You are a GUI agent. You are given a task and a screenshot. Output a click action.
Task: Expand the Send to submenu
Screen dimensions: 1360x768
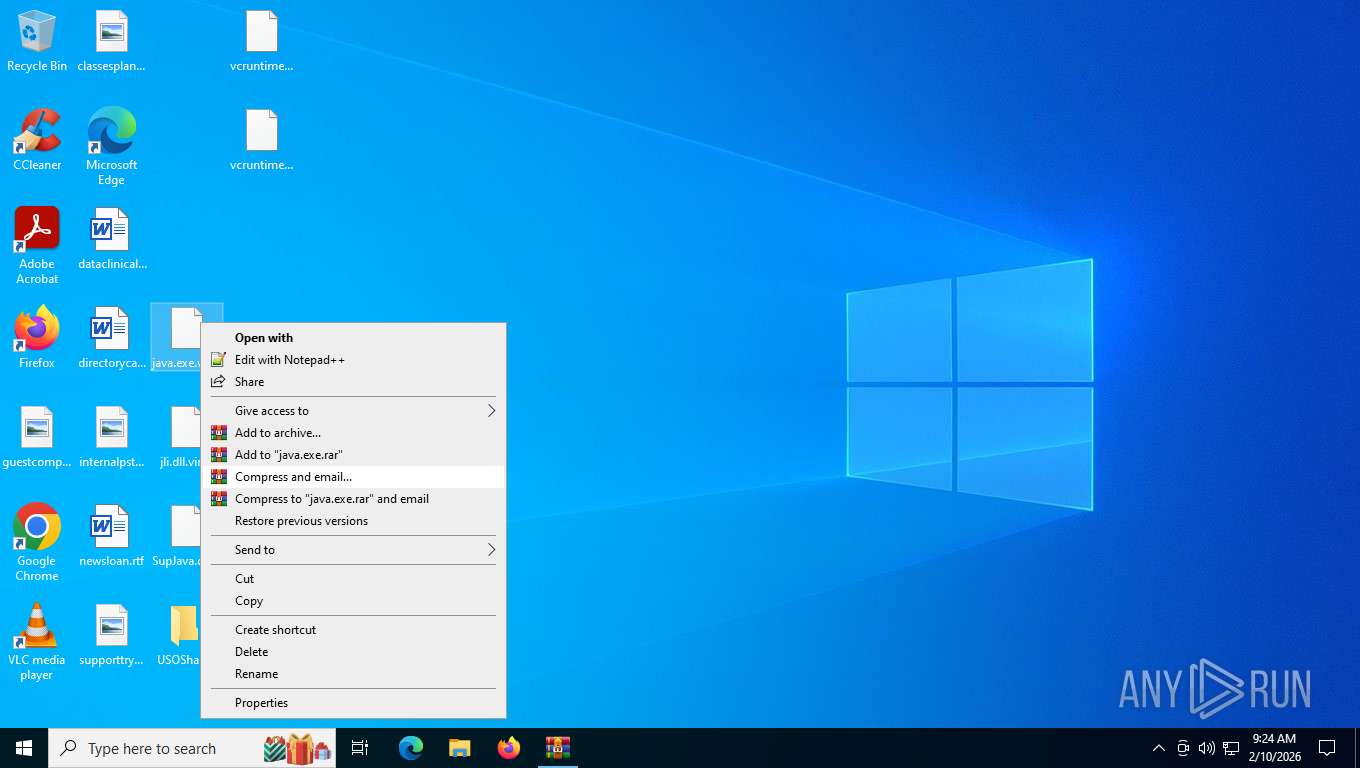354,550
